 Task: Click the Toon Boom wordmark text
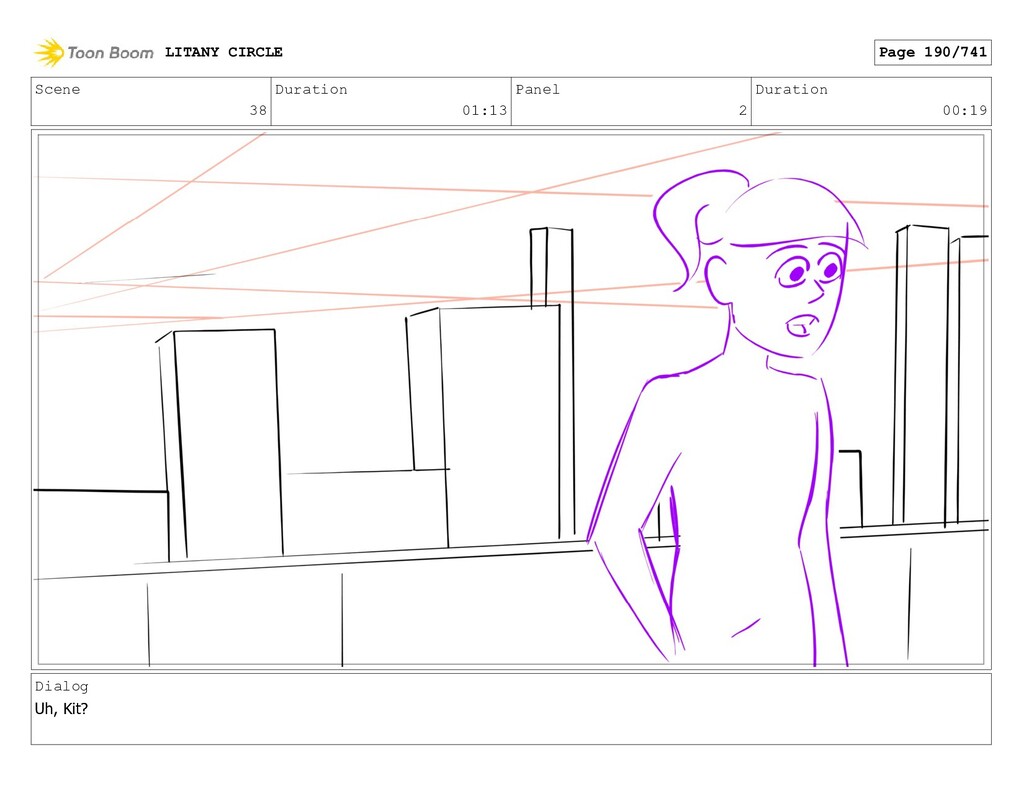(x=110, y=53)
